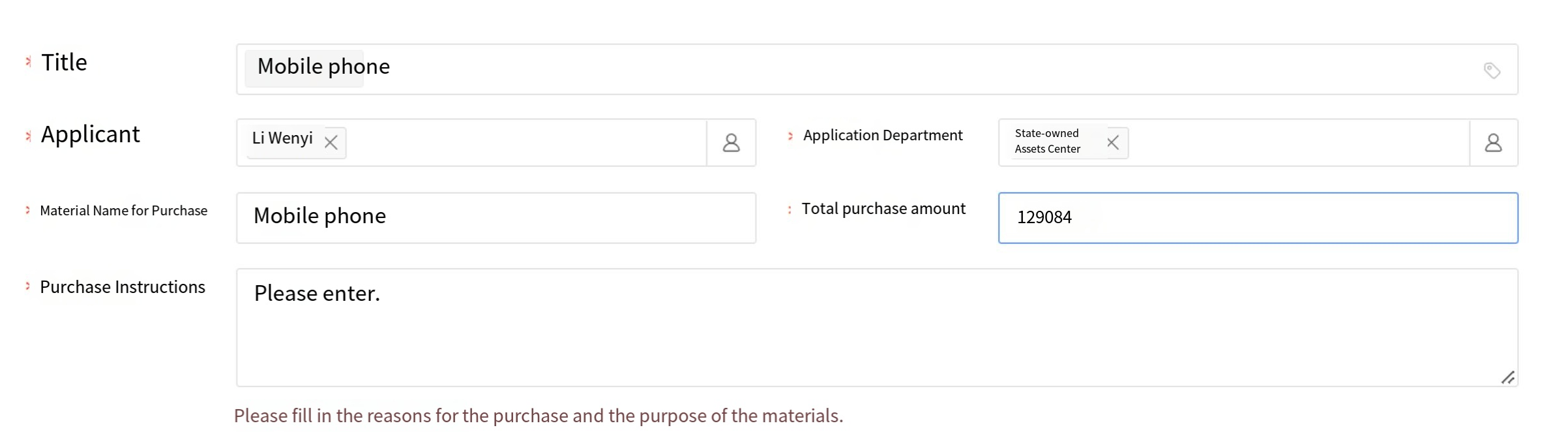Click the empty area of Application Department field
The image size is (1568, 432).
pos(1297,143)
